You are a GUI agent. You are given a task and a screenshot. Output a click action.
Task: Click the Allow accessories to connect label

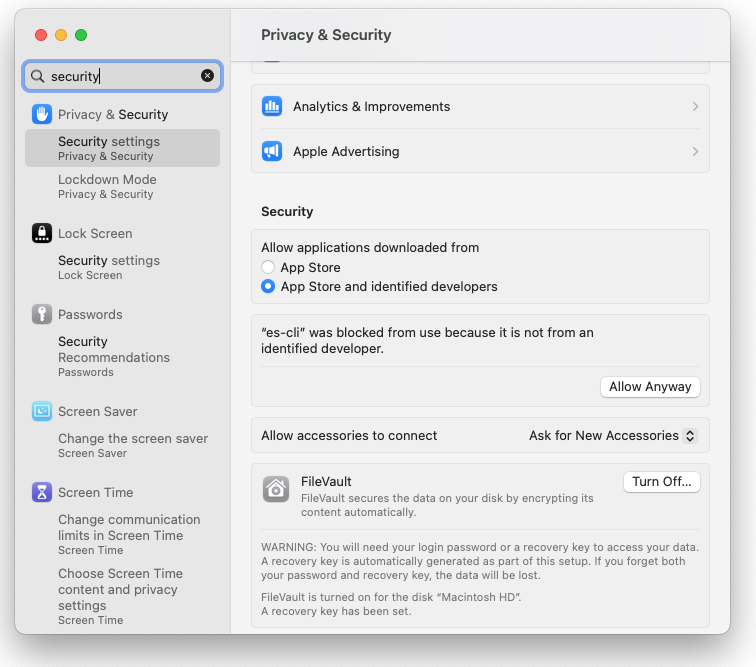[349, 436]
